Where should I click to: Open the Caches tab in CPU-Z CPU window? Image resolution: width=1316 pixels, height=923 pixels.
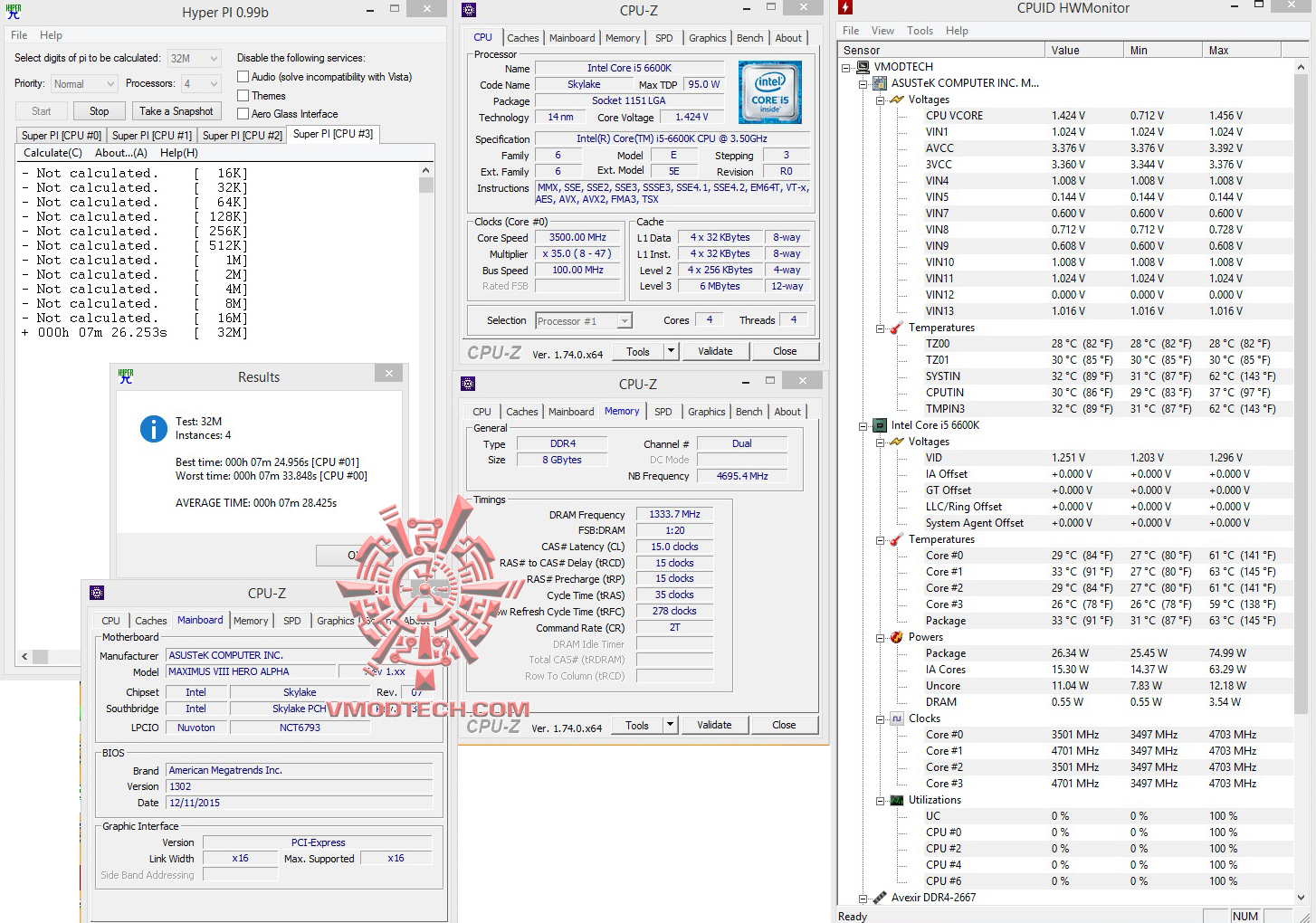523,38
